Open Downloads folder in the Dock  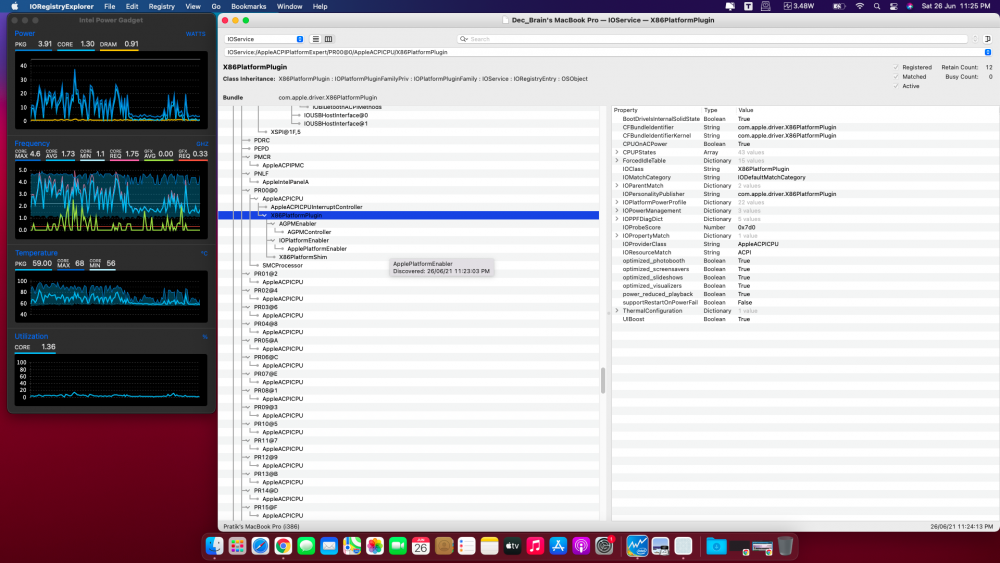click(716, 546)
